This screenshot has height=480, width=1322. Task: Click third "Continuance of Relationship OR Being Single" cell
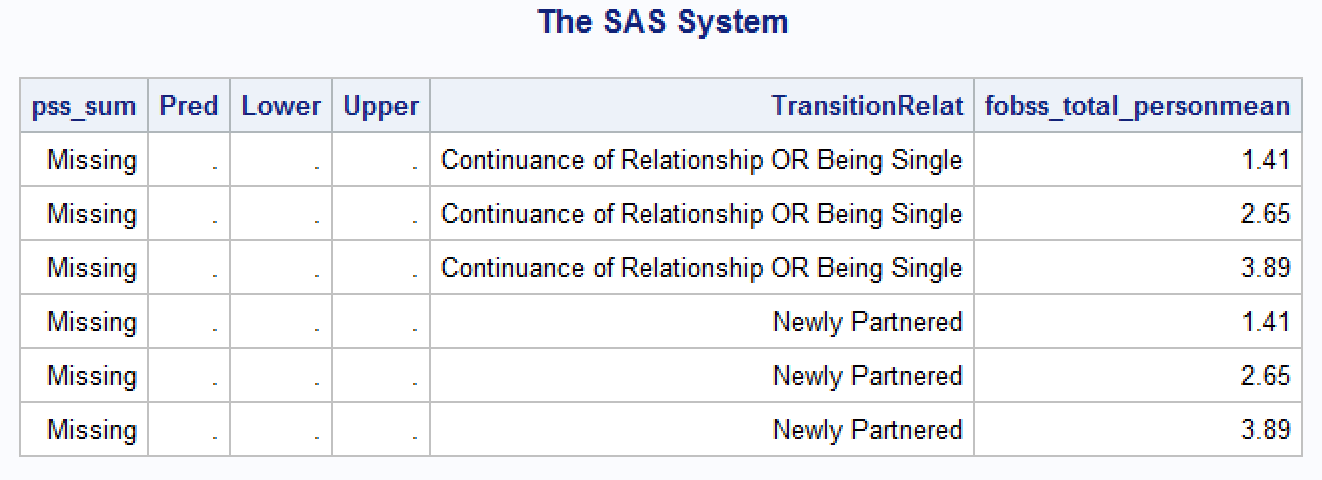coord(701,268)
